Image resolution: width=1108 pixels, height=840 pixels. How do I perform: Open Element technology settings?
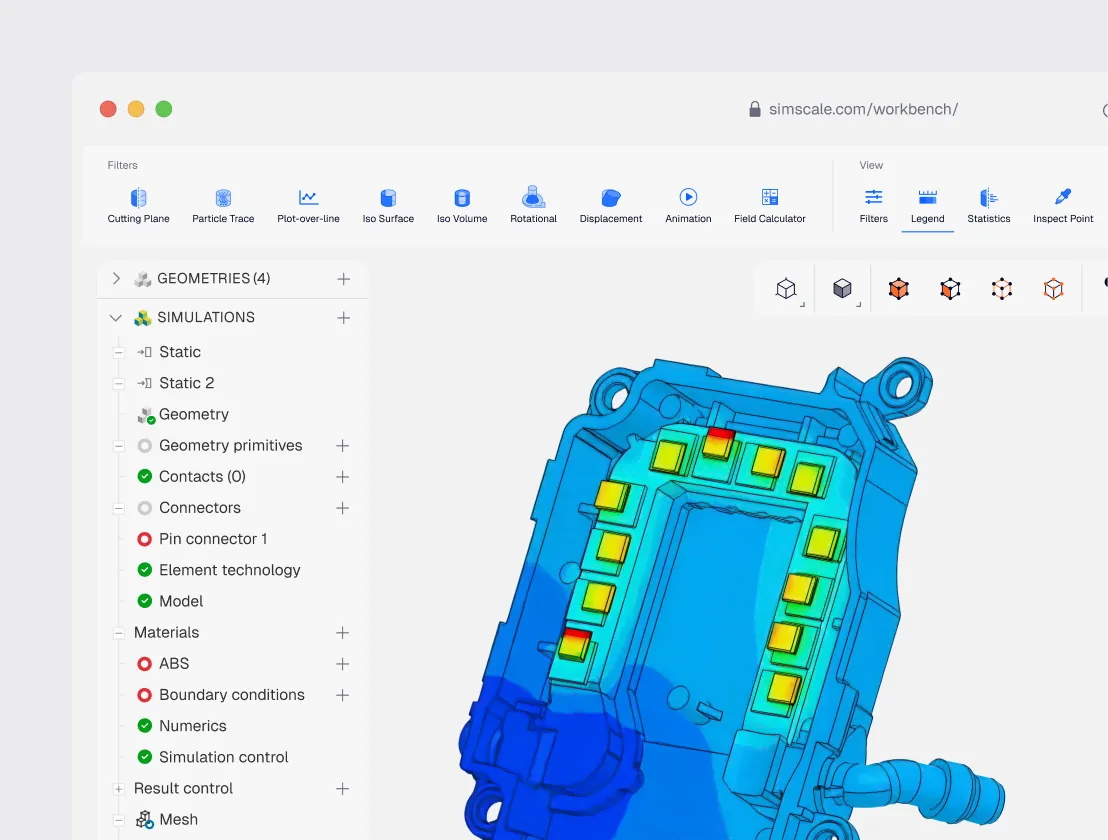[229, 570]
